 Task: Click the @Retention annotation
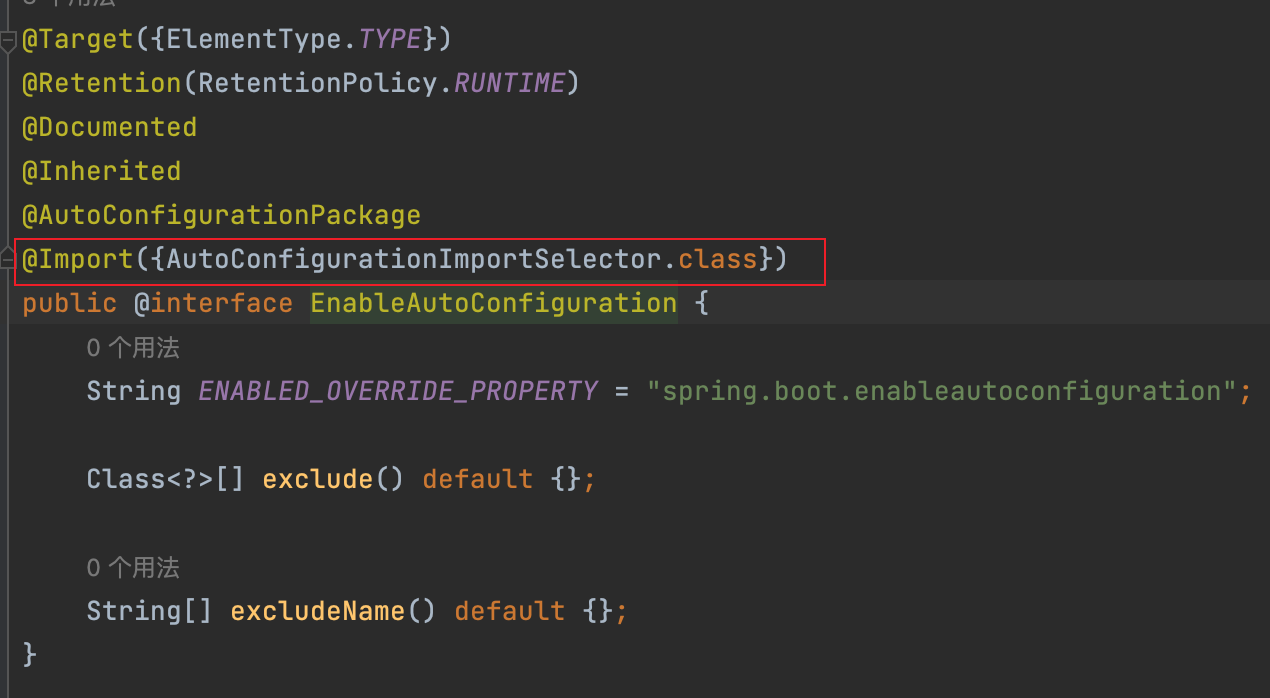tap(101, 83)
